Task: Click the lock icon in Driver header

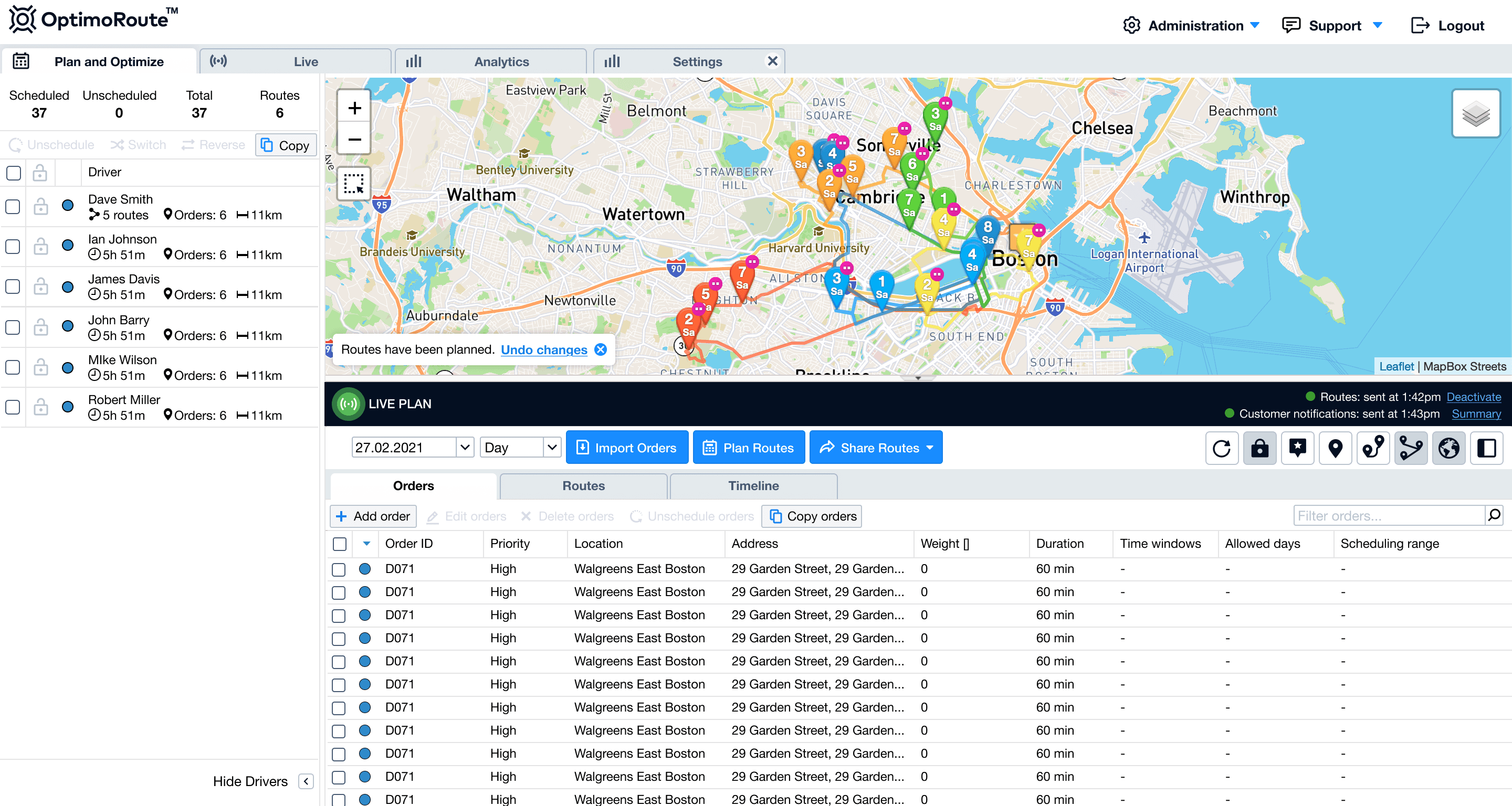Action: click(x=40, y=173)
